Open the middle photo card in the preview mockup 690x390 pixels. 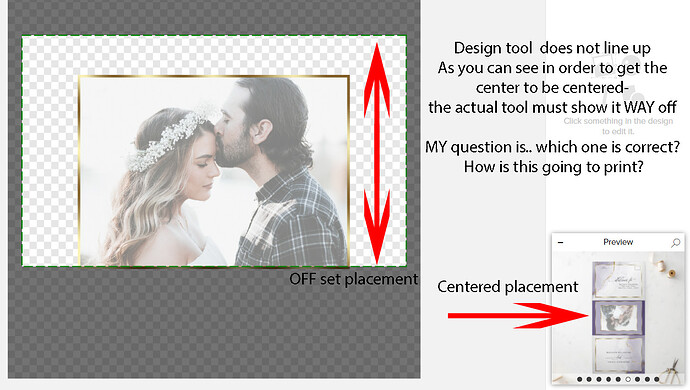(618, 317)
